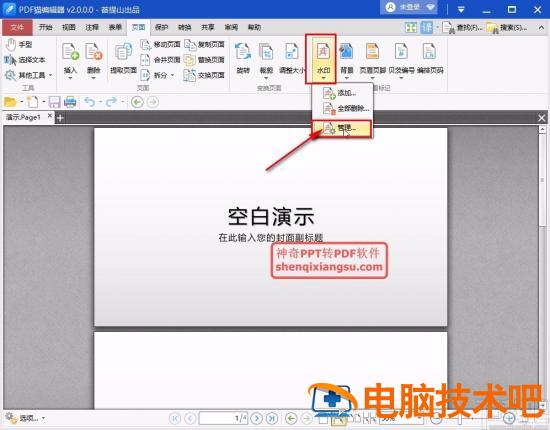Click the open folder icon
550x430 pixels.
click(x=10, y=102)
